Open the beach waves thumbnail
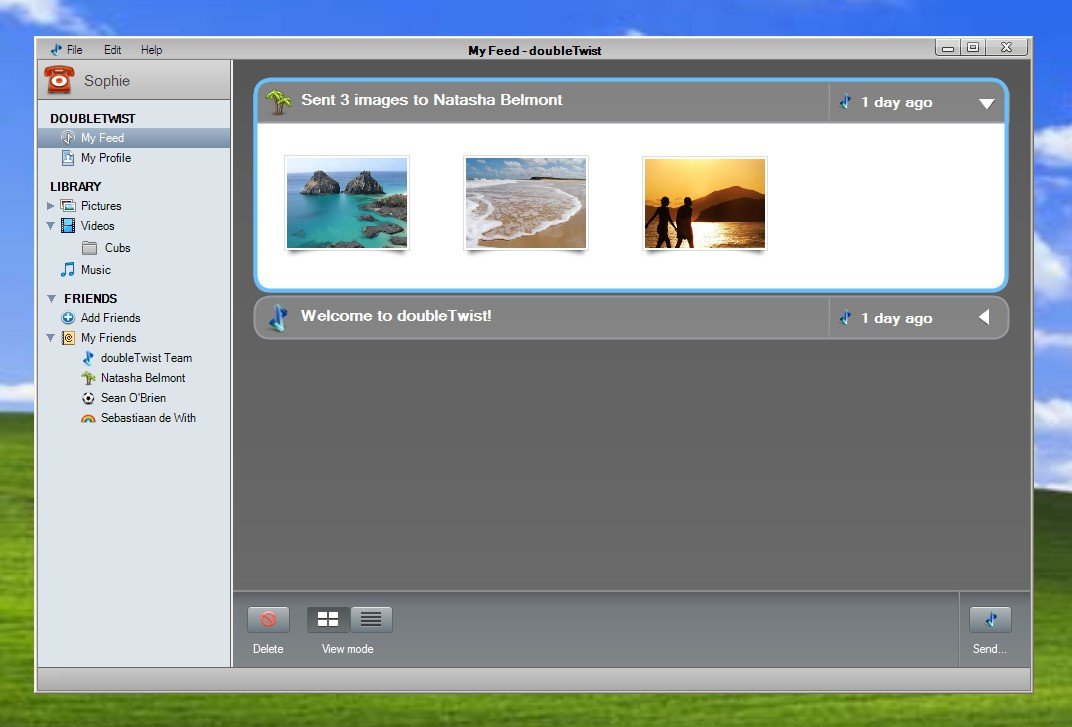 (526, 203)
